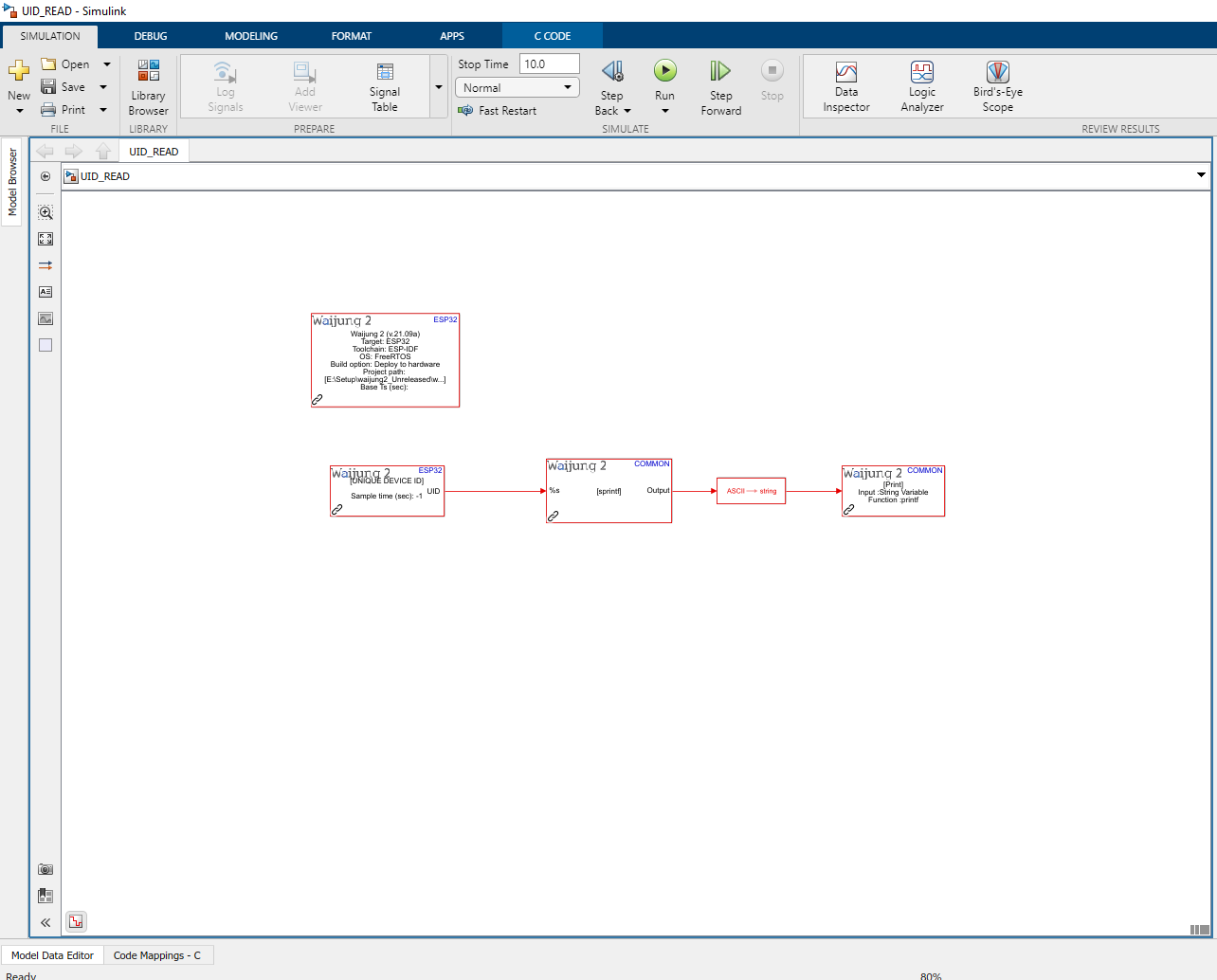Click the screenshot camera icon
The height and width of the screenshot is (980, 1217).
tap(45, 869)
